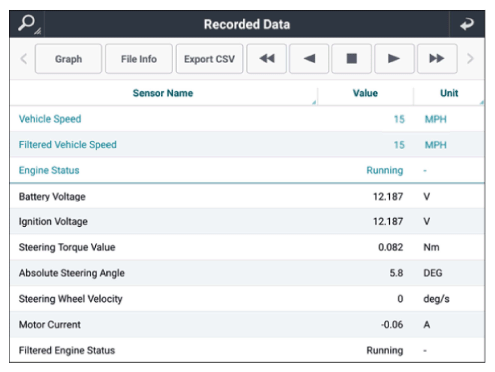
Task: Select the Filtered Engine Status row
Action: [x=247, y=350]
